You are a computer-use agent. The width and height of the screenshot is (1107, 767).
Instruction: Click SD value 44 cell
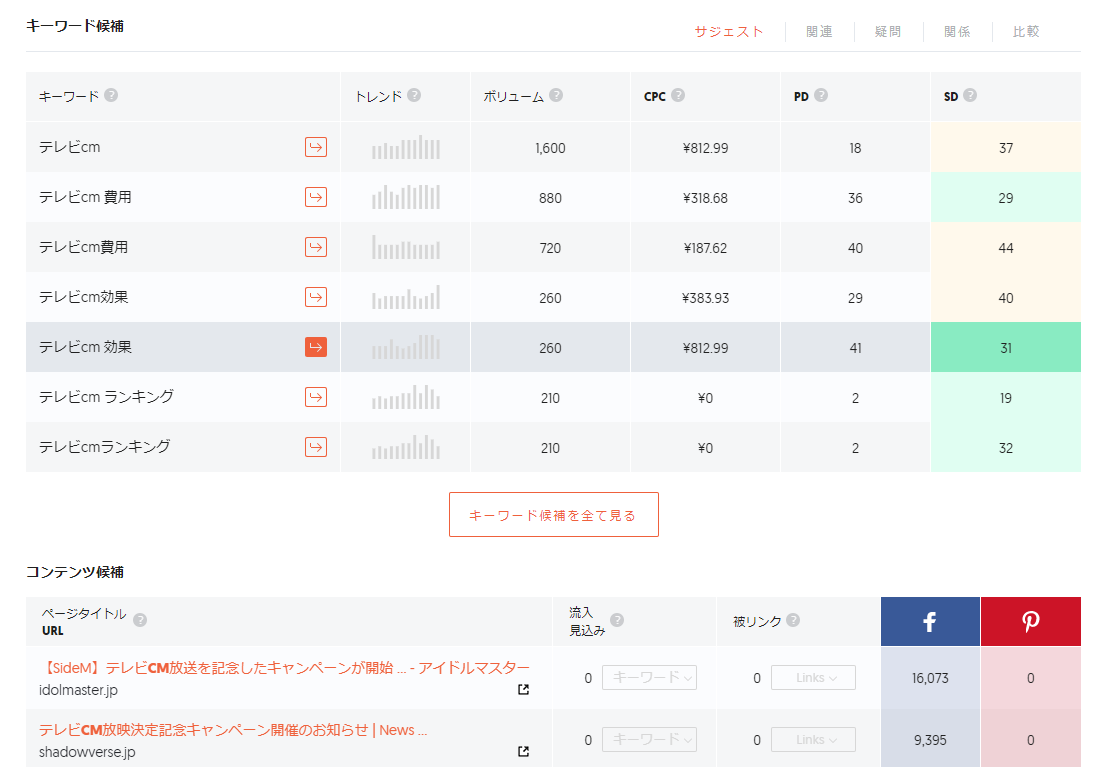tap(1006, 248)
